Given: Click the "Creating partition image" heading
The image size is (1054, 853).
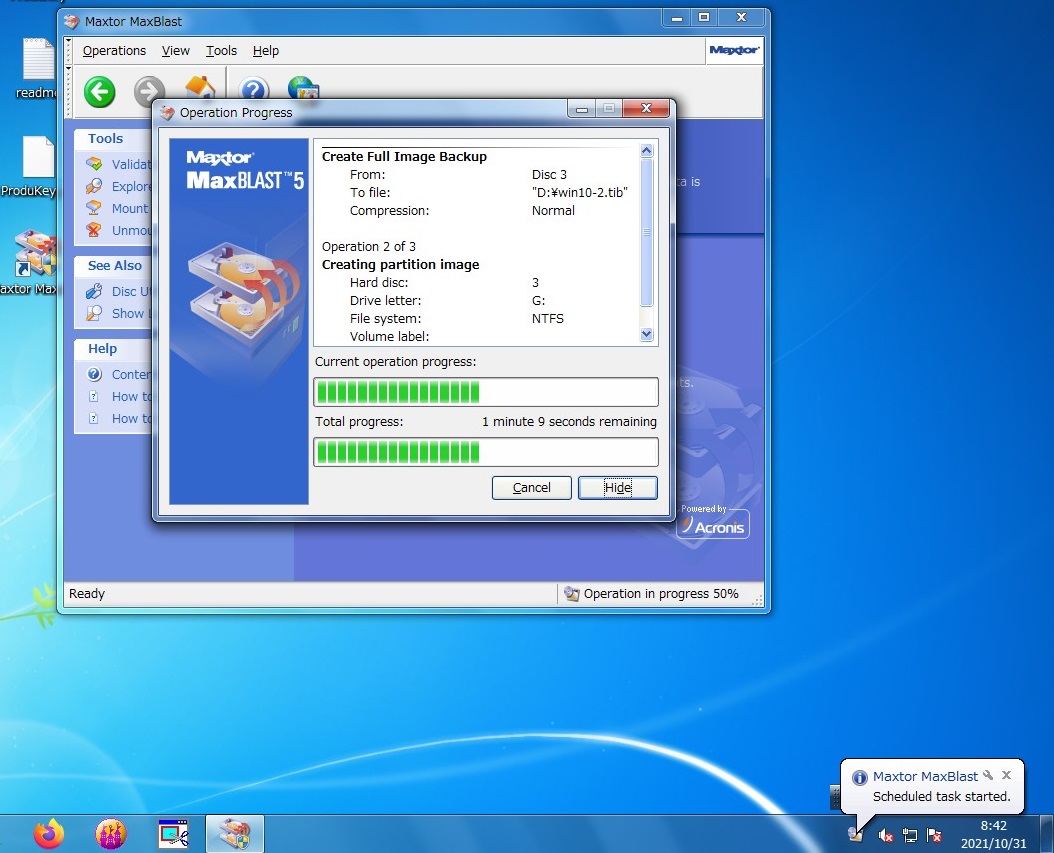Looking at the screenshot, I should pyautogui.click(x=401, y=264).
